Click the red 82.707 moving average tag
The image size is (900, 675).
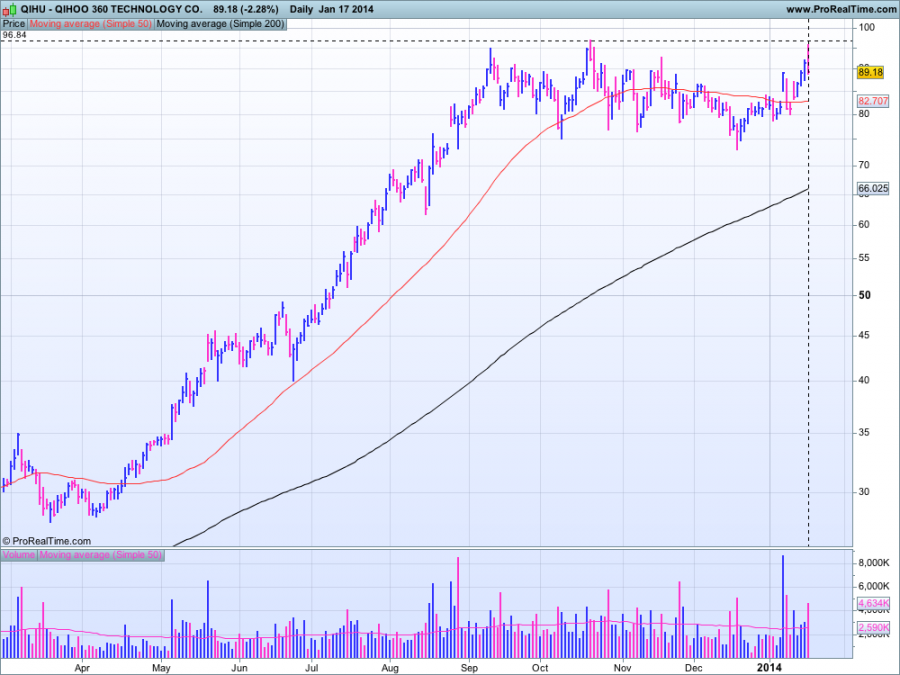tap(873, 101)
